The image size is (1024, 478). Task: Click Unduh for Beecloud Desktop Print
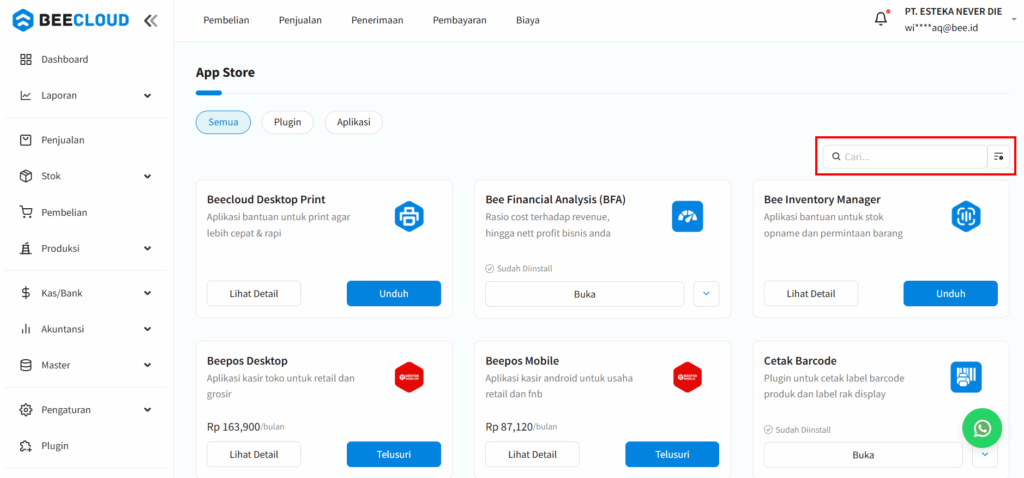click(393, 294)
